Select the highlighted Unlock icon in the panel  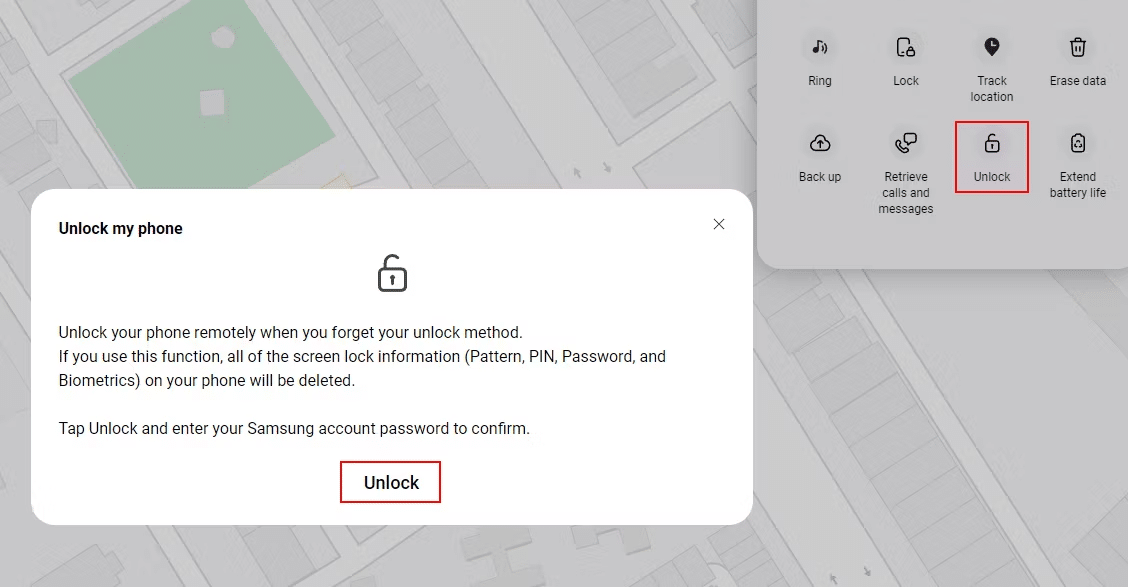click(x=991, y=142)
